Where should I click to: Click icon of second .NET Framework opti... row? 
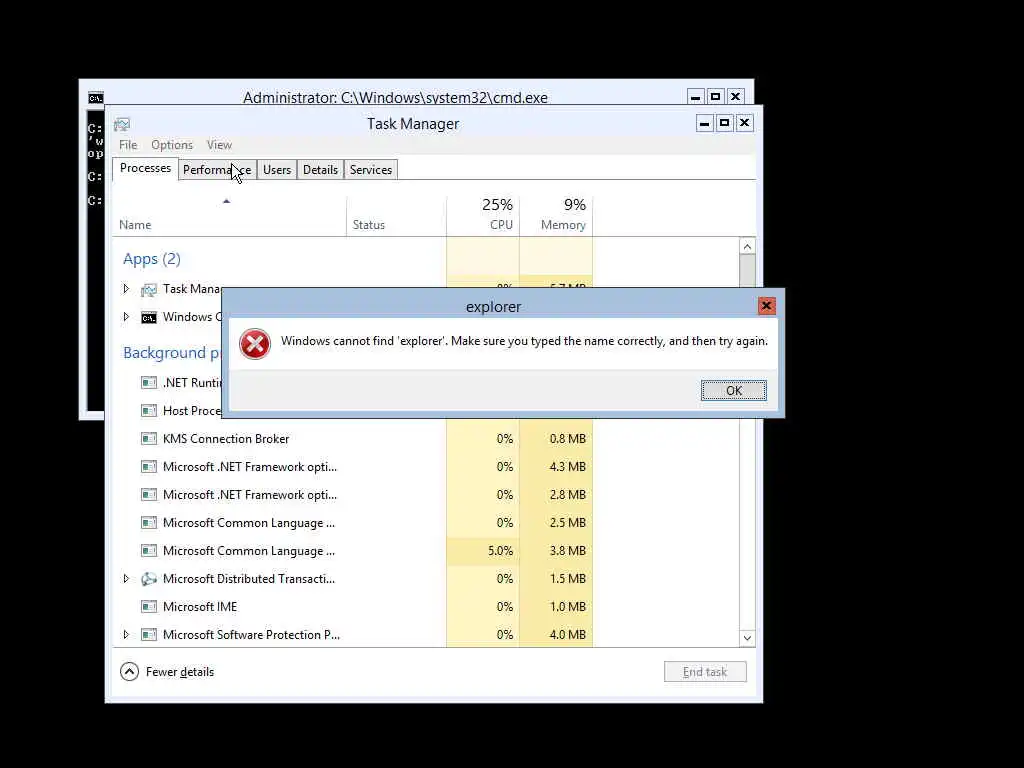pyautogui.click(x=149, y=495)
